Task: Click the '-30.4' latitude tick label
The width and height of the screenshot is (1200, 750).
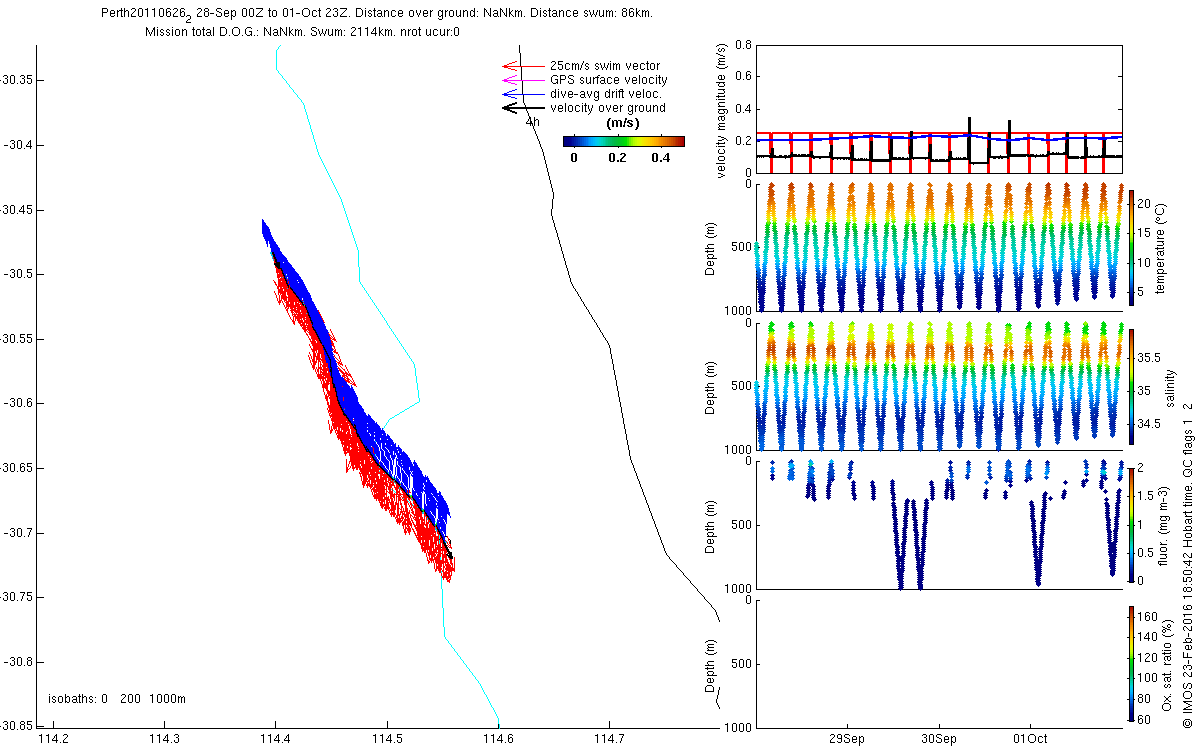Action: click(19, 145)
